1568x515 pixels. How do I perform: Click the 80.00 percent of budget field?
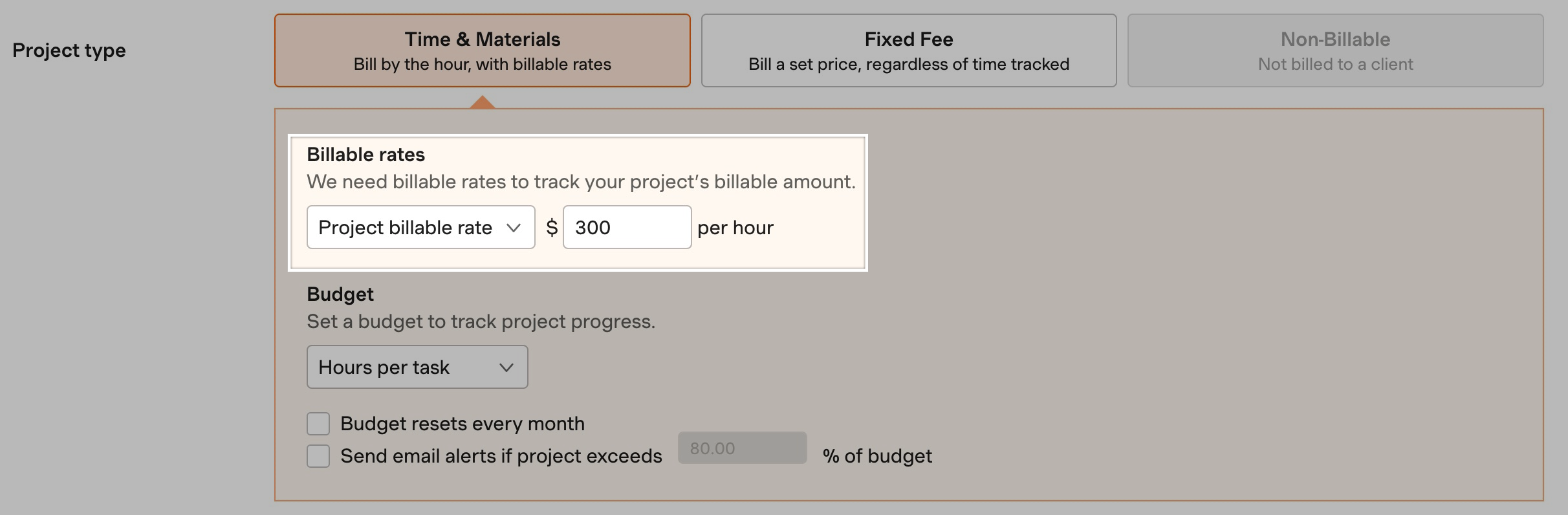pos(742,448)
